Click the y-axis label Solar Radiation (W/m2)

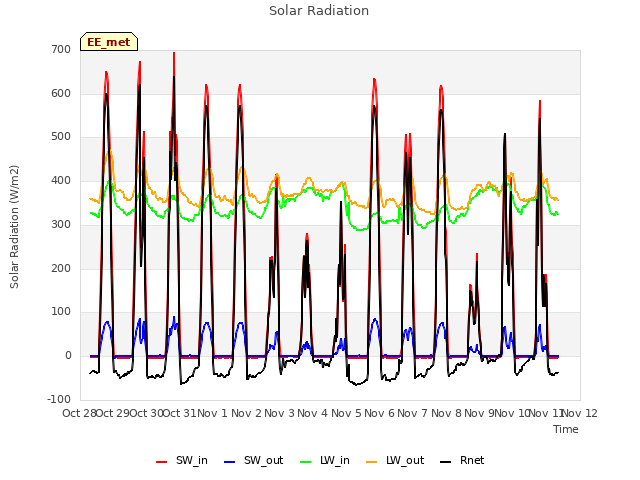point(14,227)
